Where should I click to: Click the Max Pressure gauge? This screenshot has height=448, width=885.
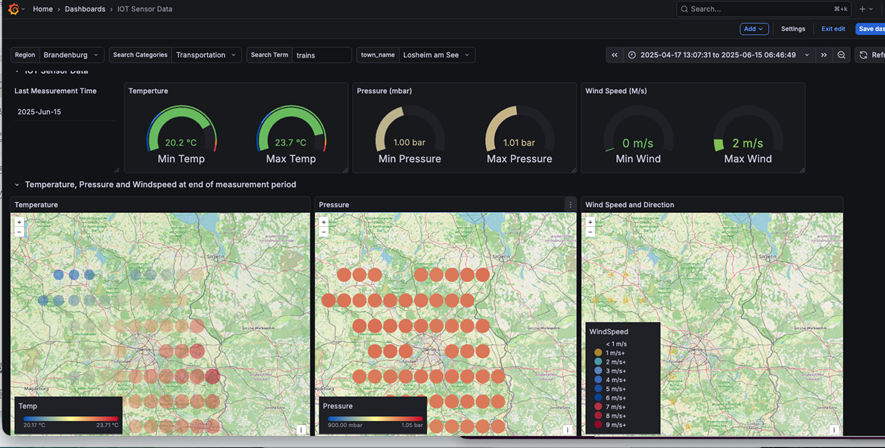coord(519,134)
